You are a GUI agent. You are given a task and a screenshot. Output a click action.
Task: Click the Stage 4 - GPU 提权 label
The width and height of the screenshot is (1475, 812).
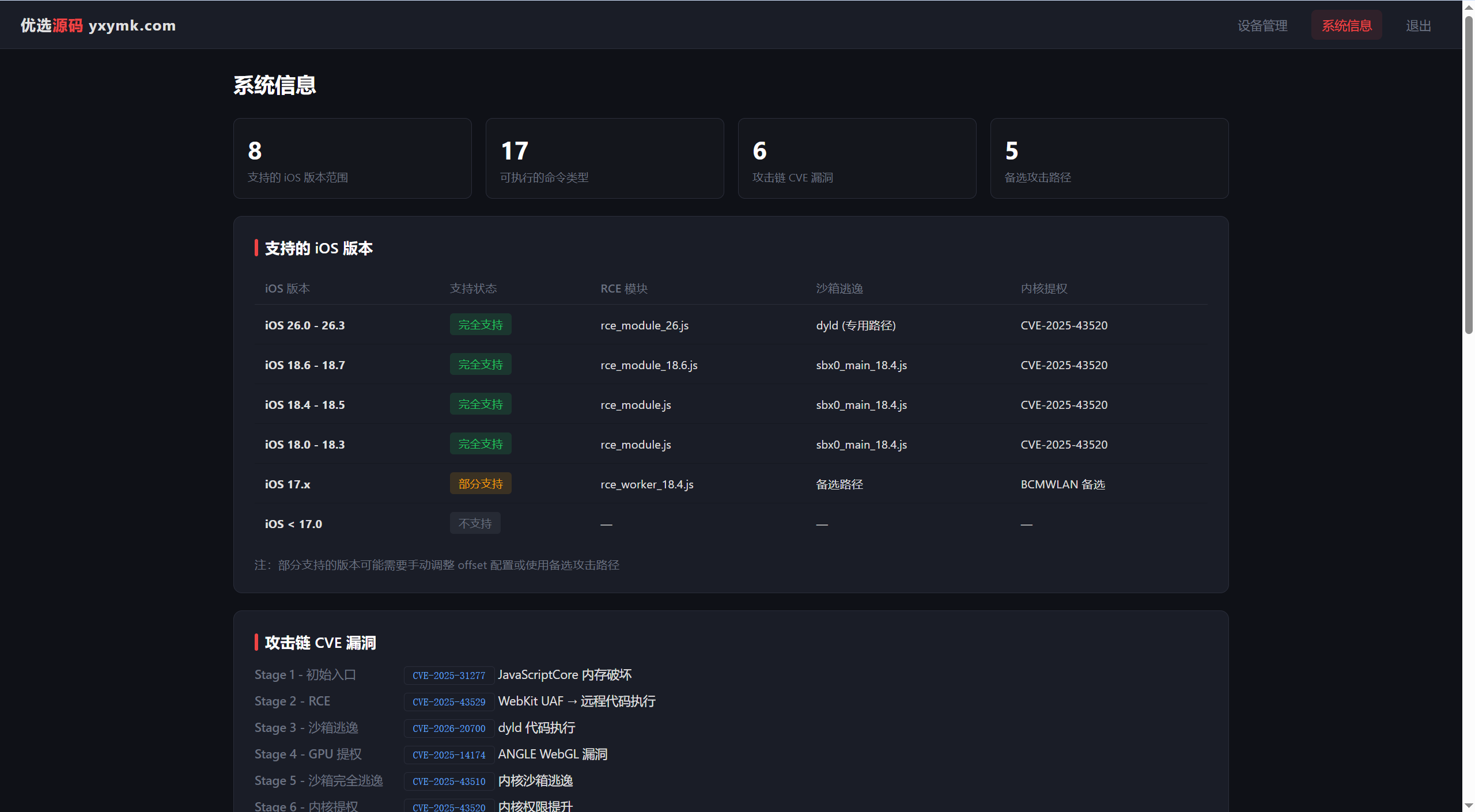point(308,754)
